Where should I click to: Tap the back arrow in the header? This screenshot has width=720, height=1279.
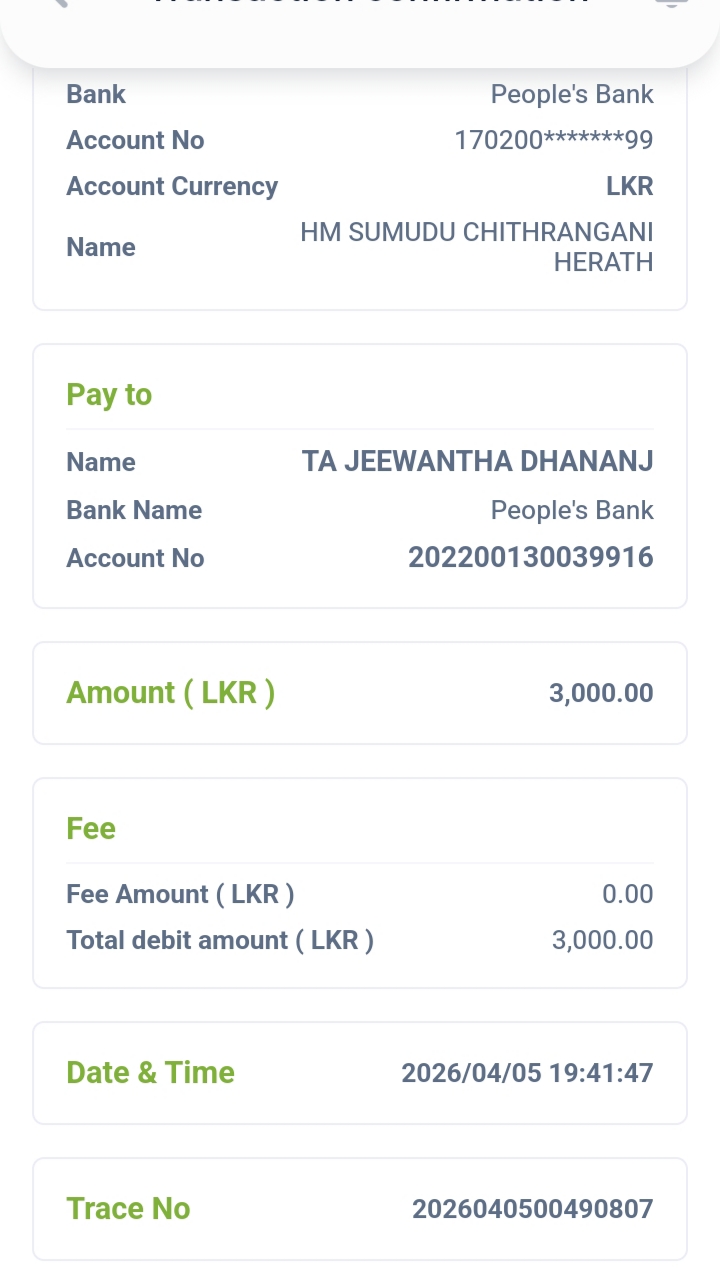(x=58, y=3)
